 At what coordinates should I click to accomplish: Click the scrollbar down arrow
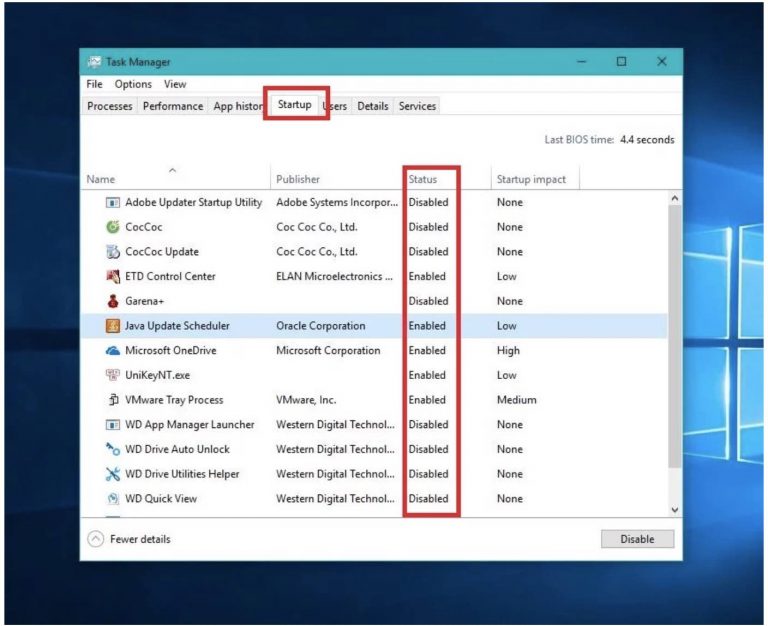click(674, 510)
